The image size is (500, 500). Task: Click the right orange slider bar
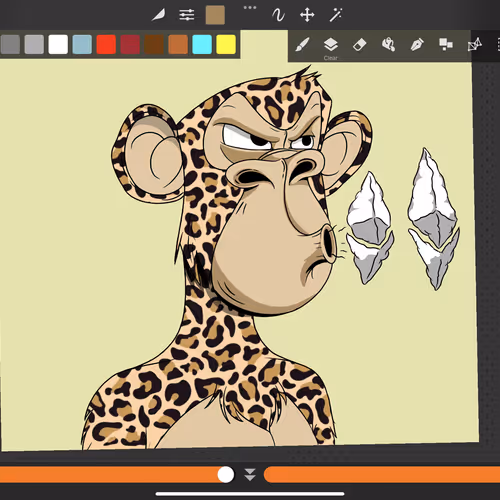(x=382, y=475)
